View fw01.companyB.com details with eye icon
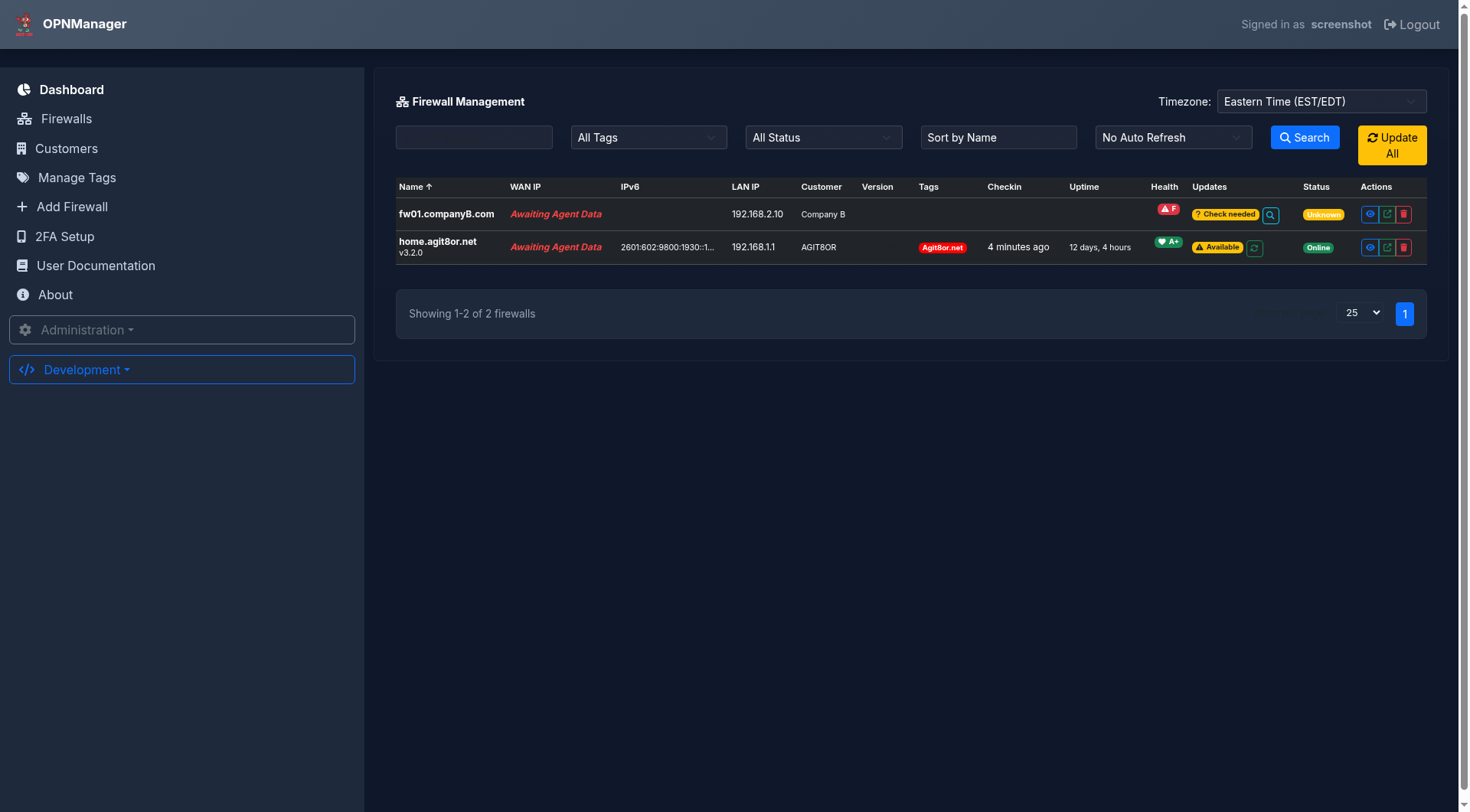 coord(1370,215)
